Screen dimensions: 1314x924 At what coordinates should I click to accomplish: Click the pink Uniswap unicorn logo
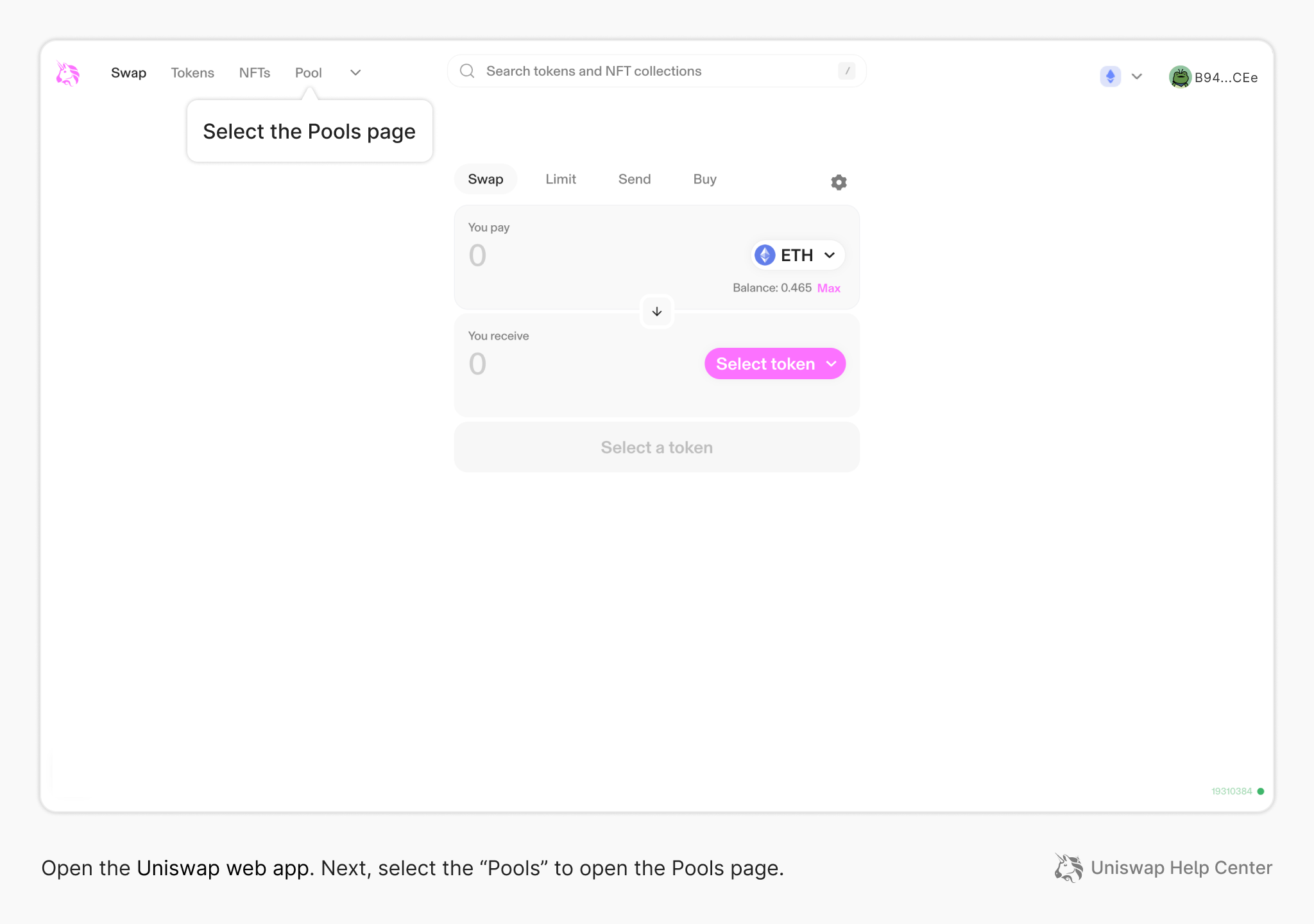point(67,73)
